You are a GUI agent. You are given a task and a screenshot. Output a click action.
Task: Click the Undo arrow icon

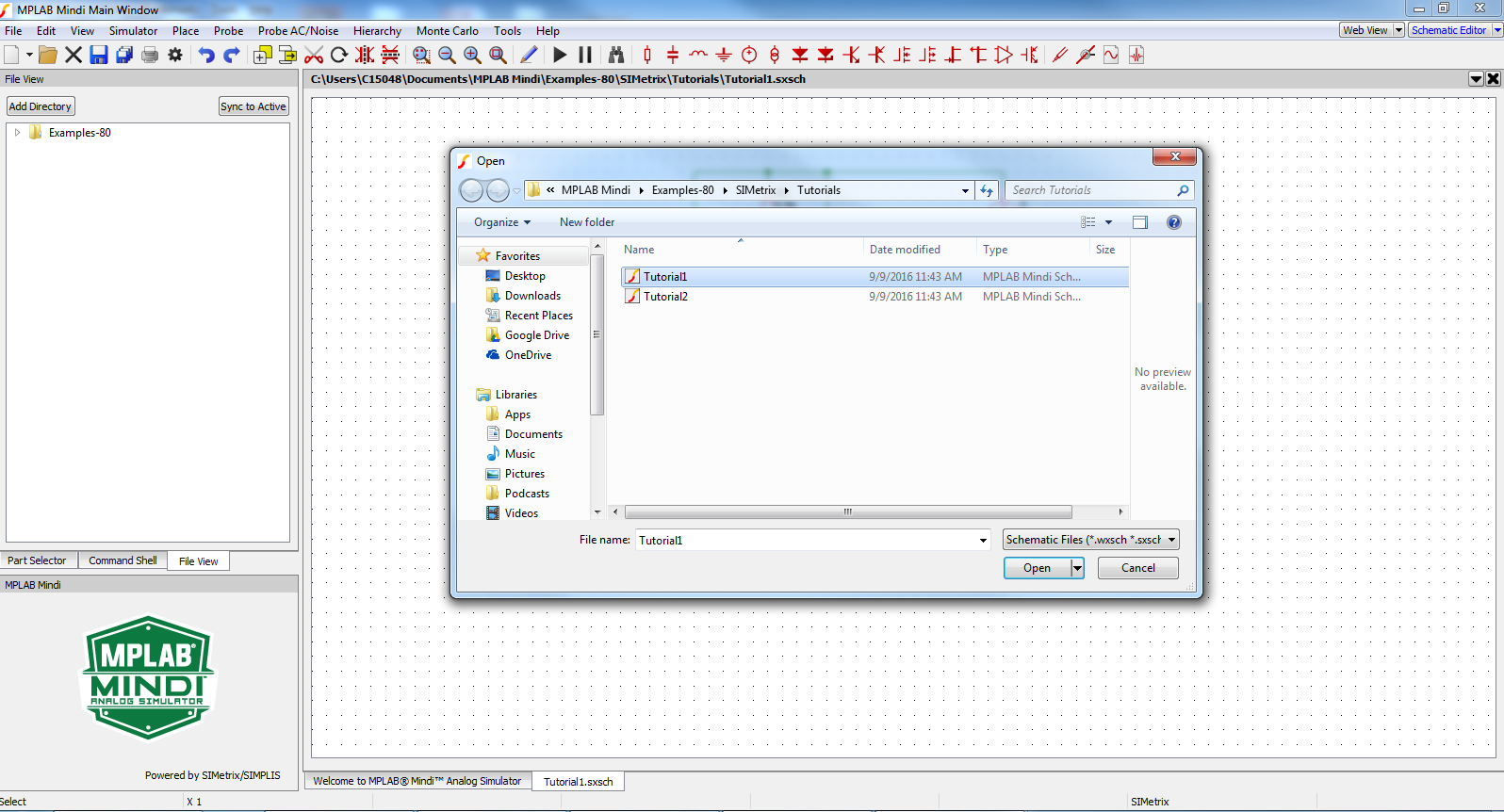[x=206, y=55]
